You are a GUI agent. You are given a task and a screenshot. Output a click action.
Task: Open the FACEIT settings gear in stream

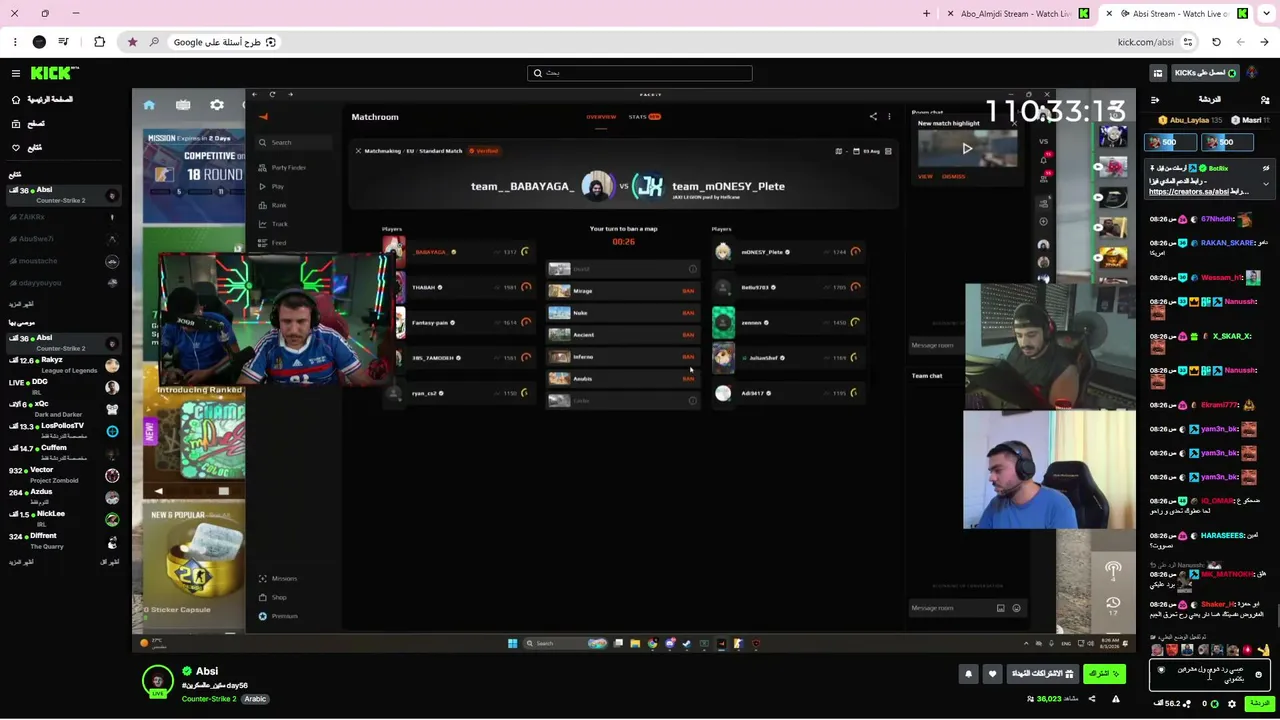tap(217, 105)
